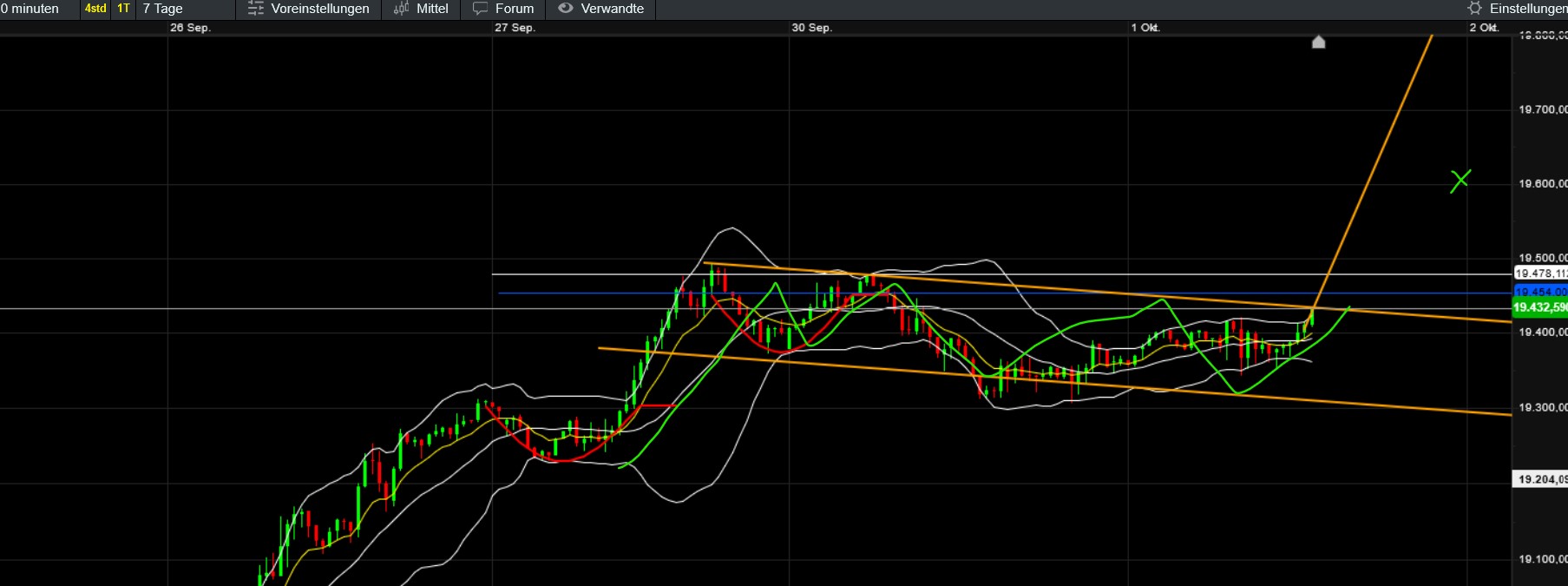The image size is (1568, 586).
Task: Click the green X marker on chart
Action: coord(1460,181)
